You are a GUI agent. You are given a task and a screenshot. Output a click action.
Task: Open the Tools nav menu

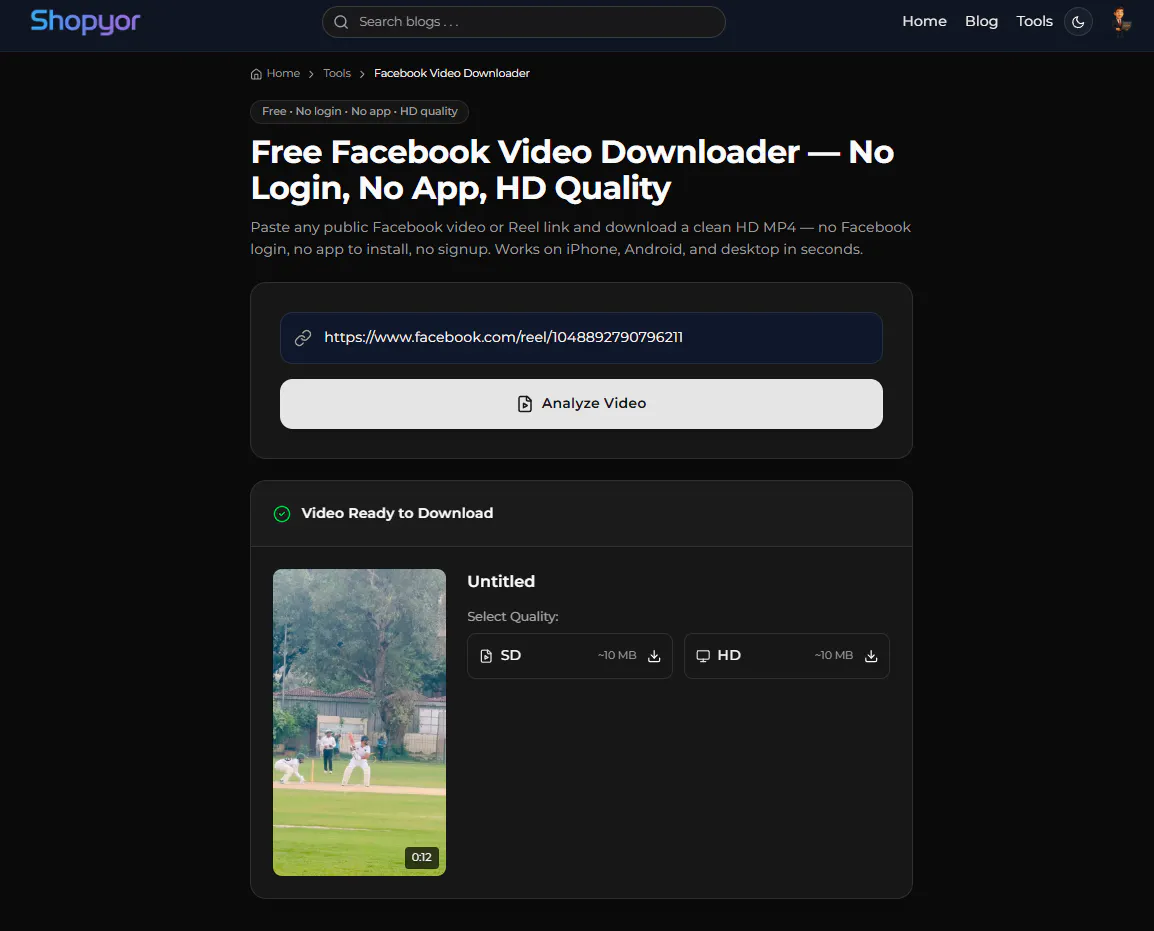point(1034,21)
